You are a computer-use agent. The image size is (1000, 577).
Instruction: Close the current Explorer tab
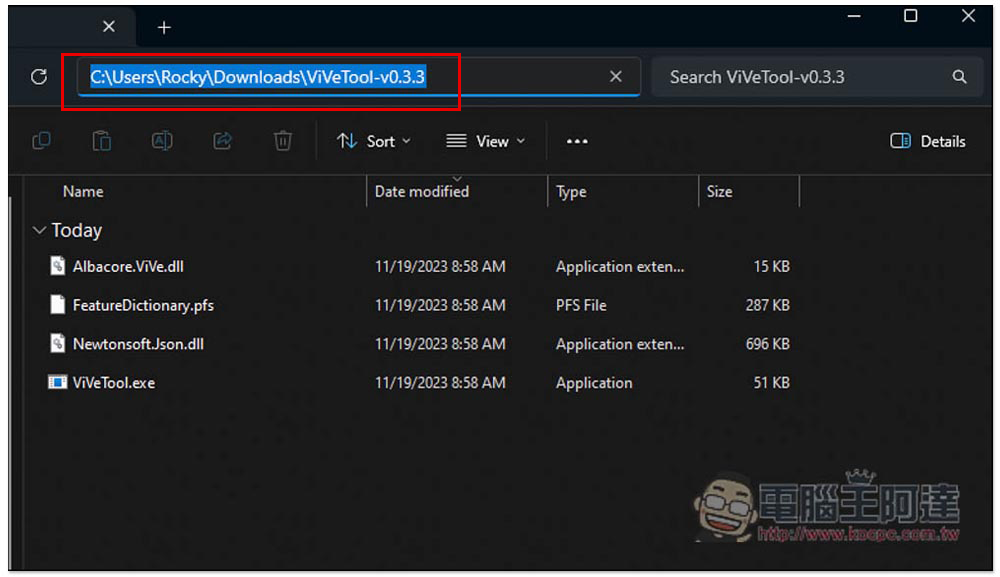click(x=109, y=27)
